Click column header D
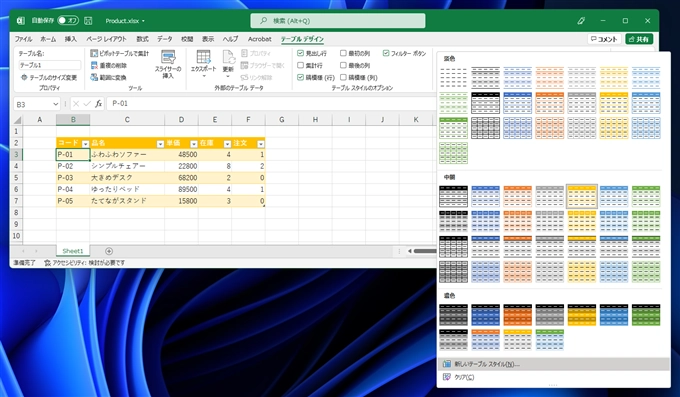This screenshot has height=397, width=680. tap(181, 120)
